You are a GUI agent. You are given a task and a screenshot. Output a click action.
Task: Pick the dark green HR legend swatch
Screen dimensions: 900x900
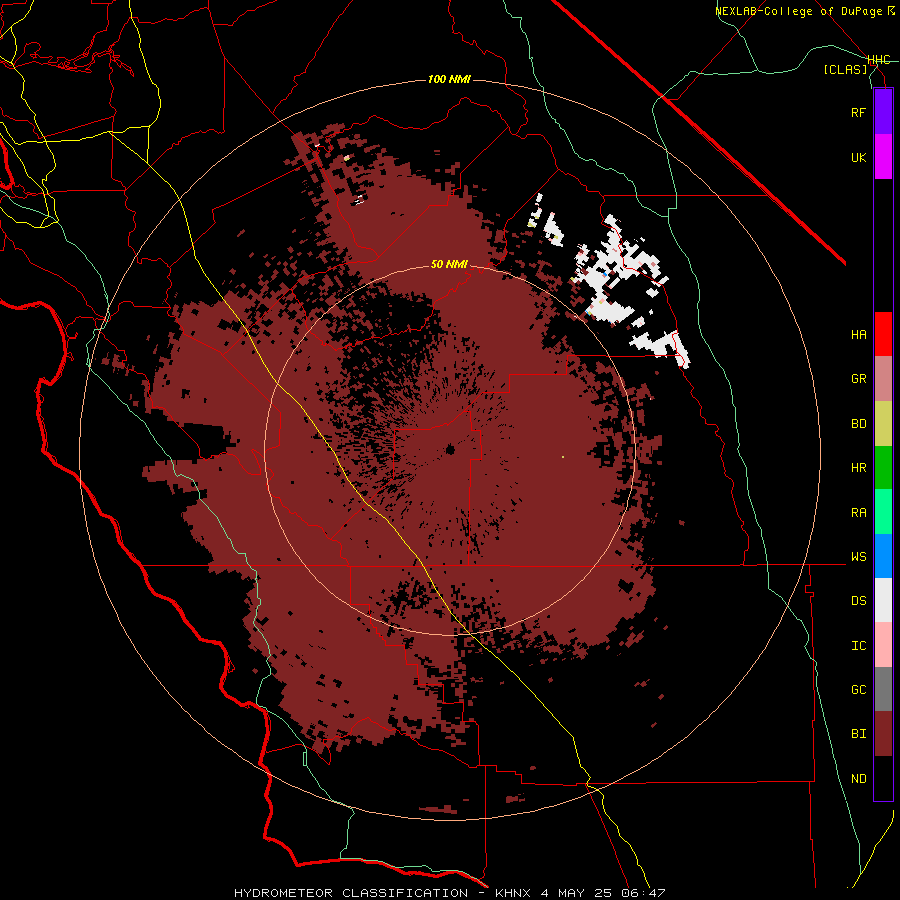pos(883,468)
